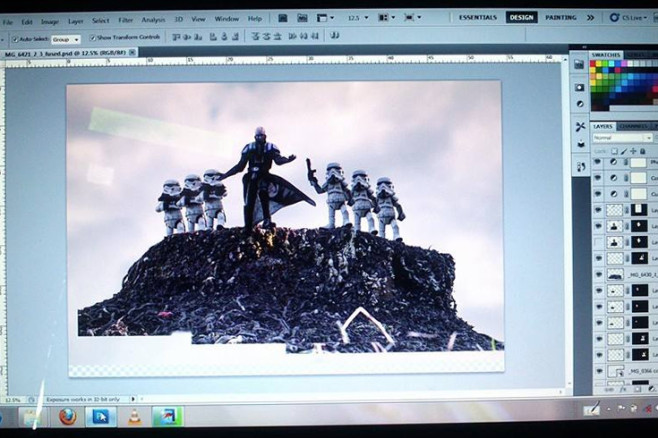Click Align Horizontal Centers icon
Image resolution: width=658 pixels, height=438 pixels.
(x=225, y=36)
